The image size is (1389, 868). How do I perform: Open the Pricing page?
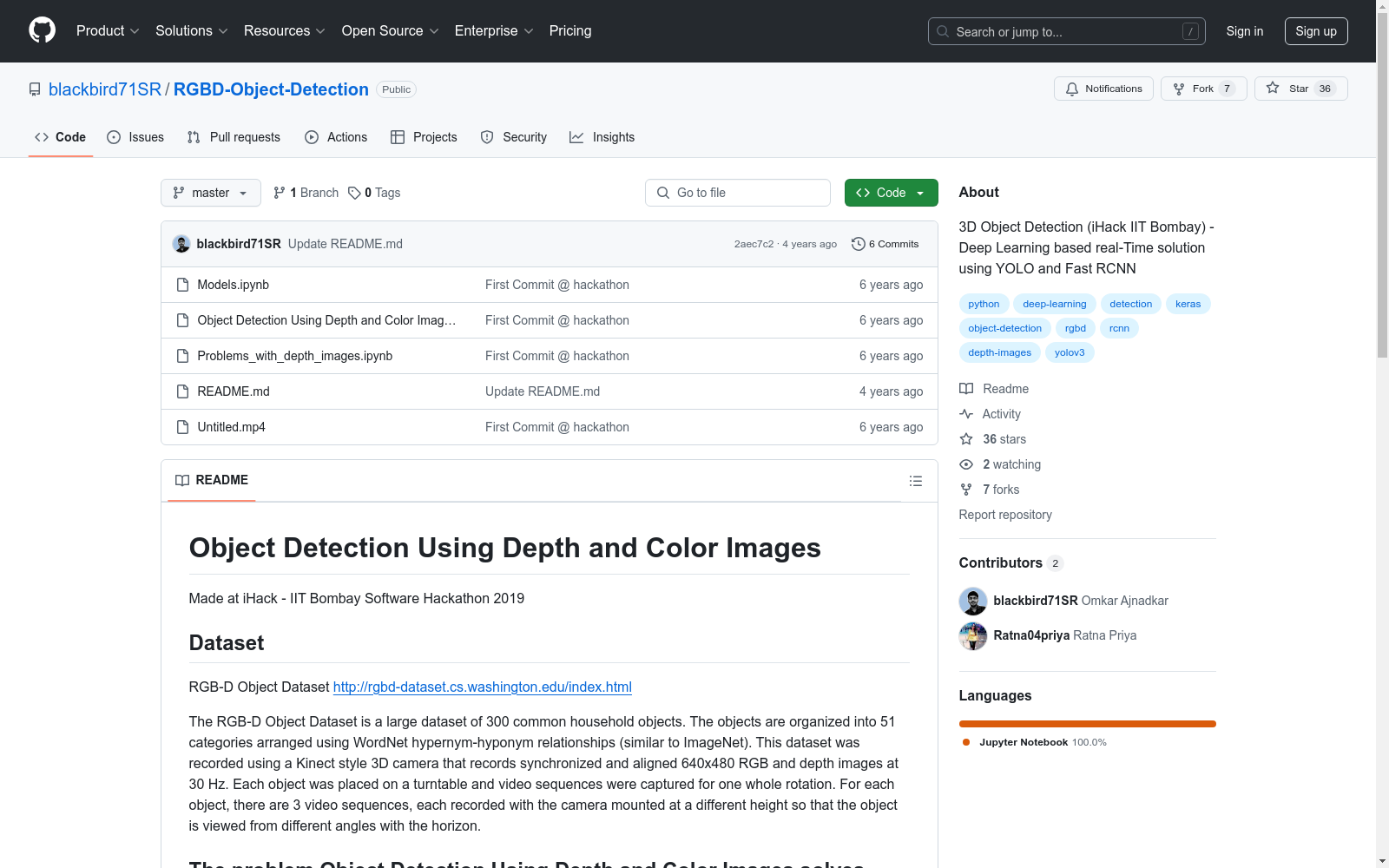570,31
